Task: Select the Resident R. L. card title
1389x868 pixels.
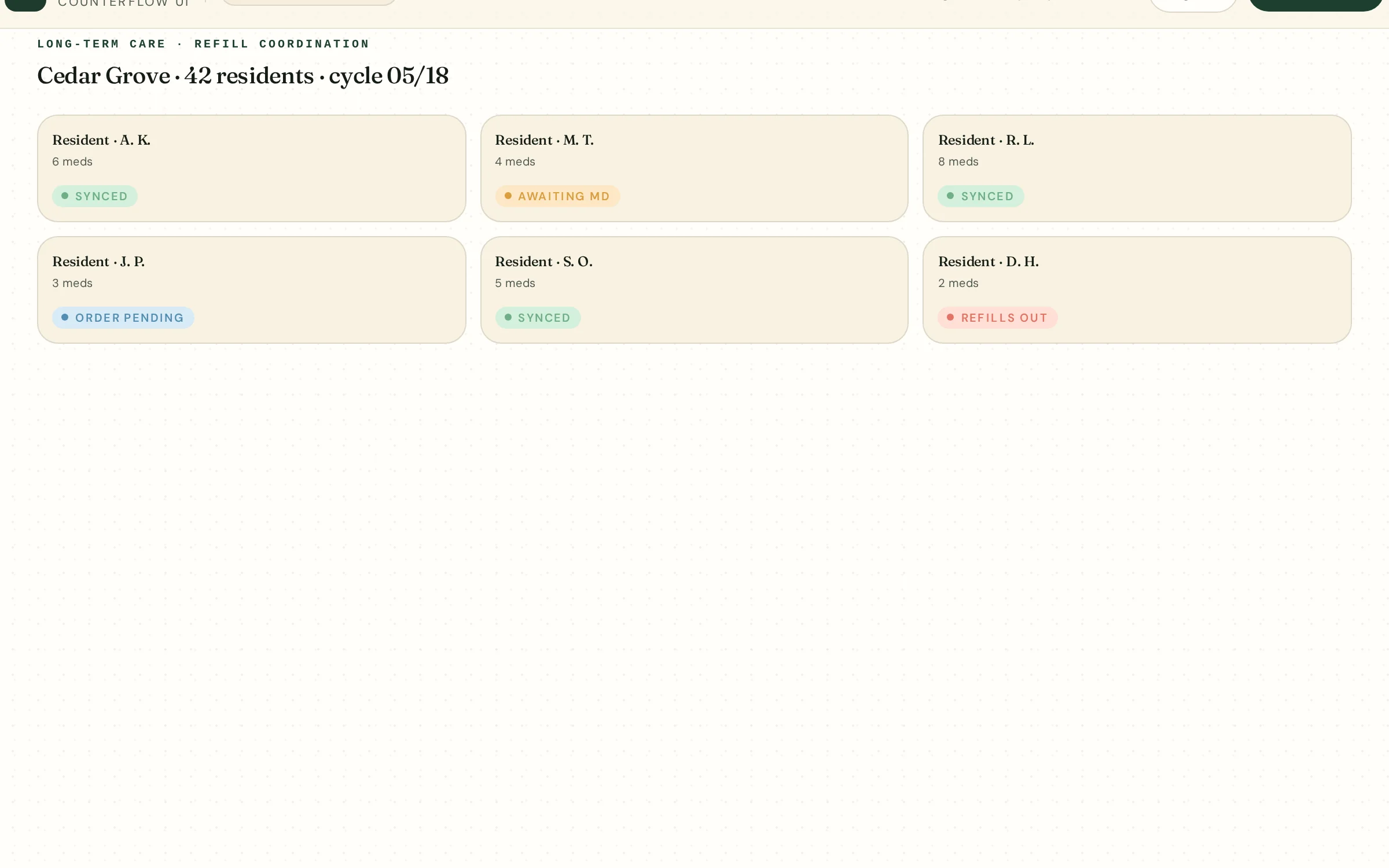Action: tap(986, 140)
